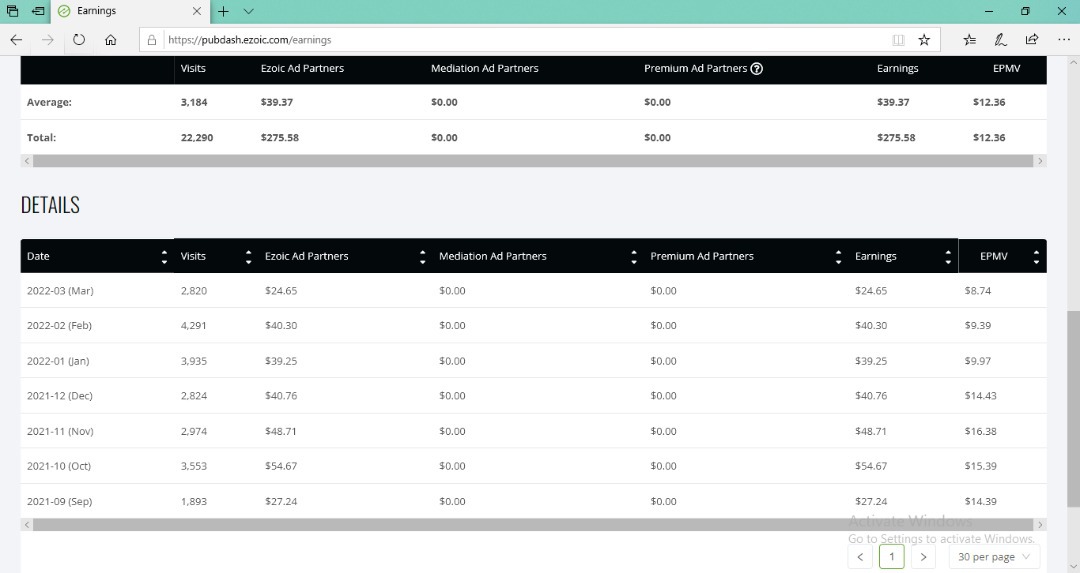Click the browser forward arrow

click(48, 40)
